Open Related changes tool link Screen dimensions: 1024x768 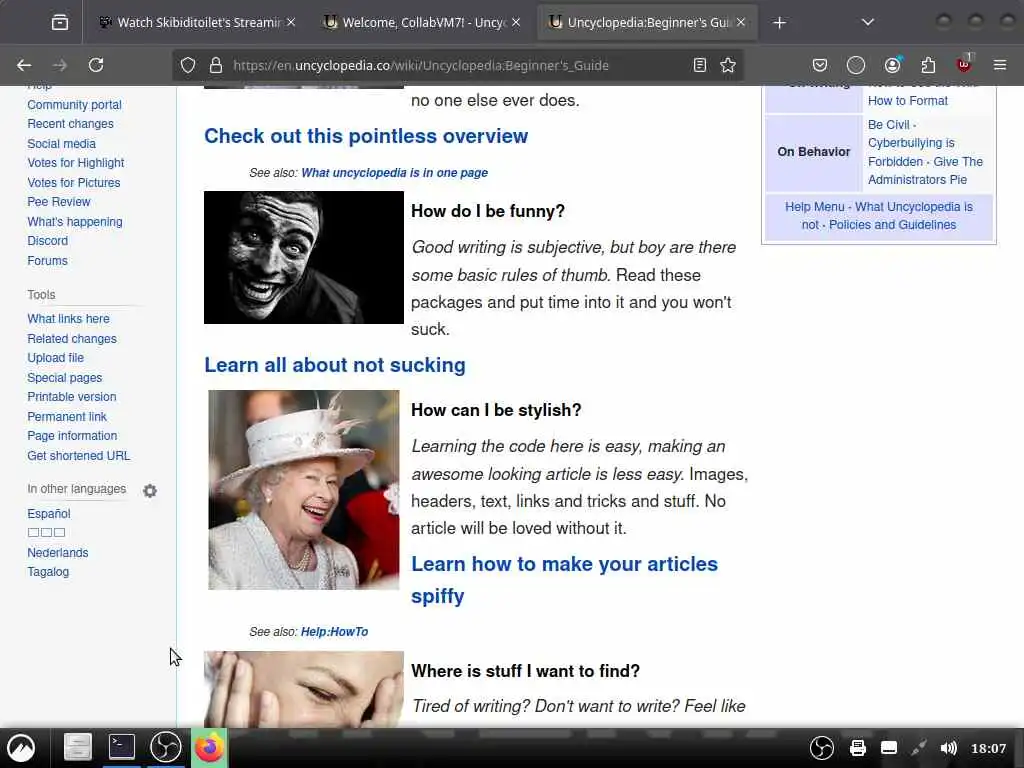point(72,338)
